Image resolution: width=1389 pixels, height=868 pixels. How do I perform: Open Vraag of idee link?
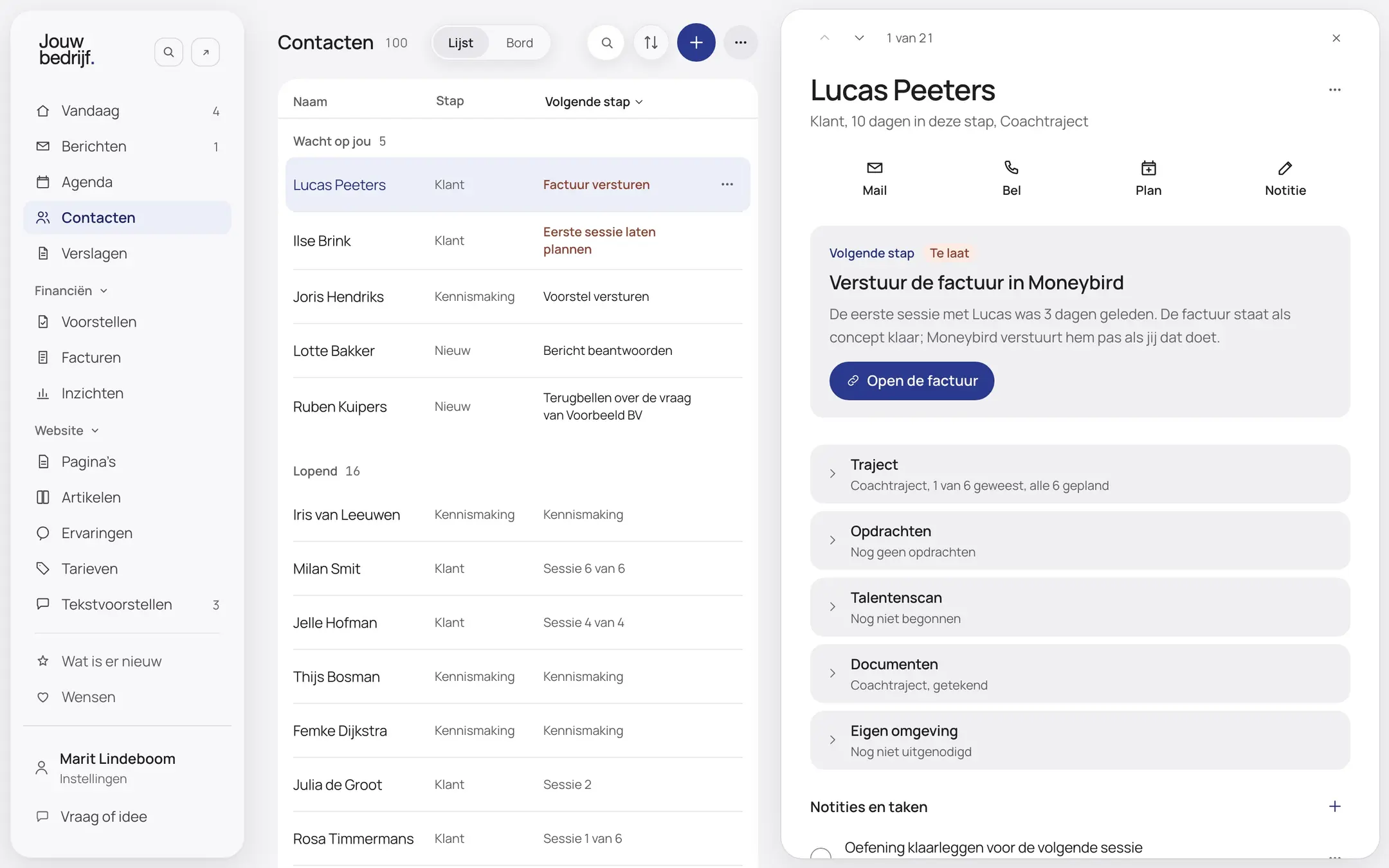127,817
